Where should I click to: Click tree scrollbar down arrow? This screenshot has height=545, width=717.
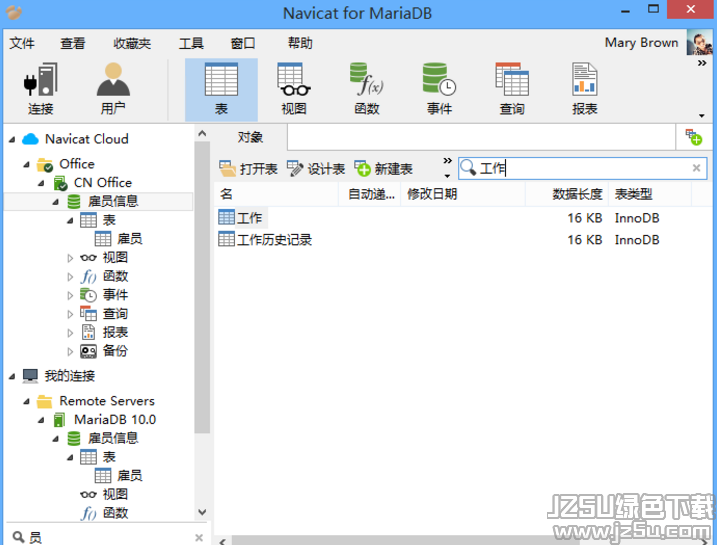tap(202, 512)
